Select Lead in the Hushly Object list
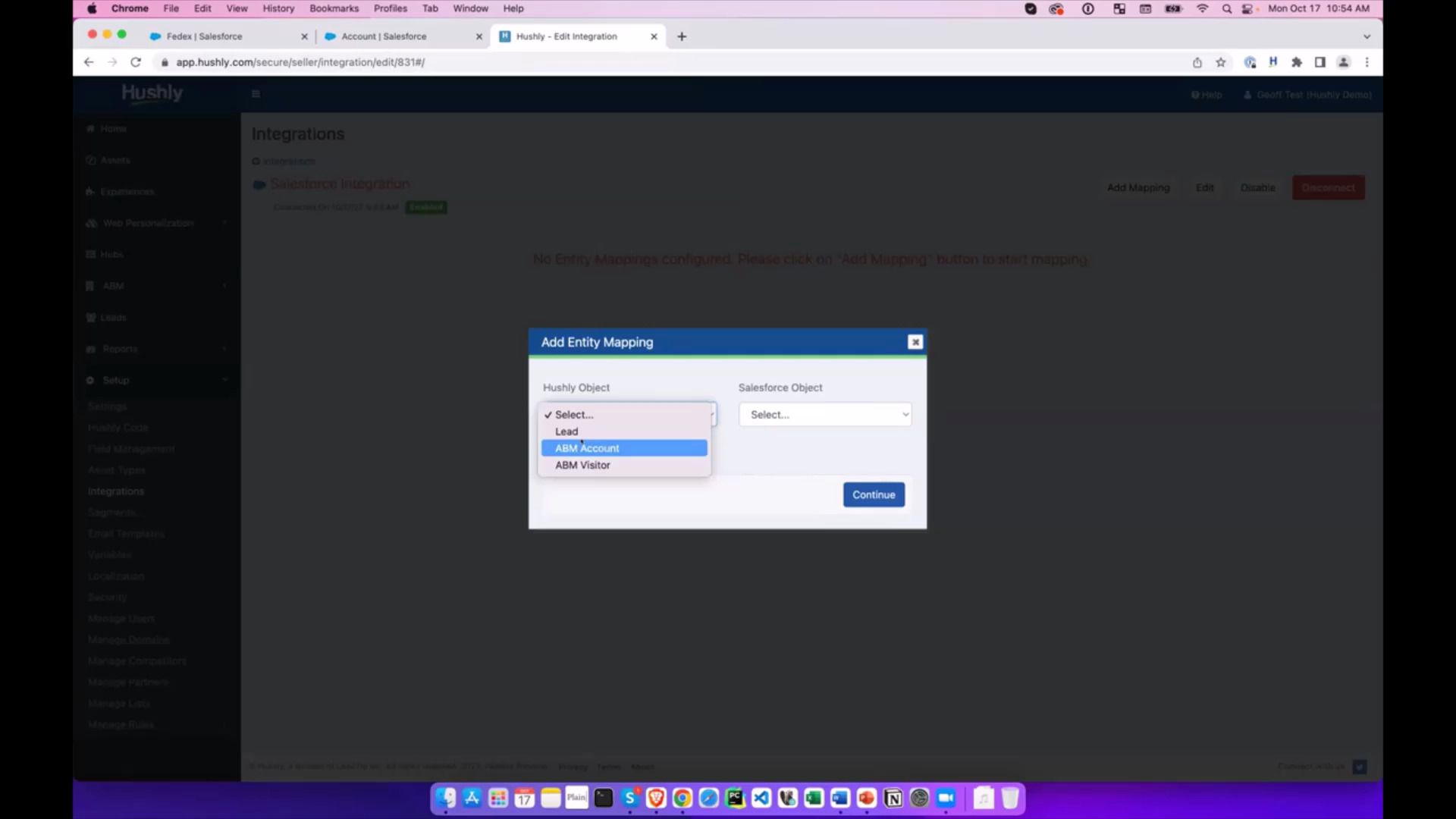Image resolution: width=1456 pixels, height=819 pixels. [x=566, y=431]
